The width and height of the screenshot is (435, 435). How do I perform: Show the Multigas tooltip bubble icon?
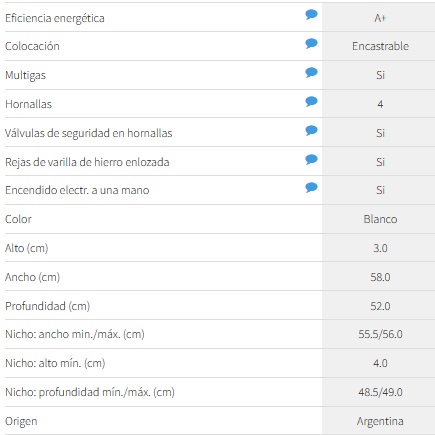tap(311, 72)
